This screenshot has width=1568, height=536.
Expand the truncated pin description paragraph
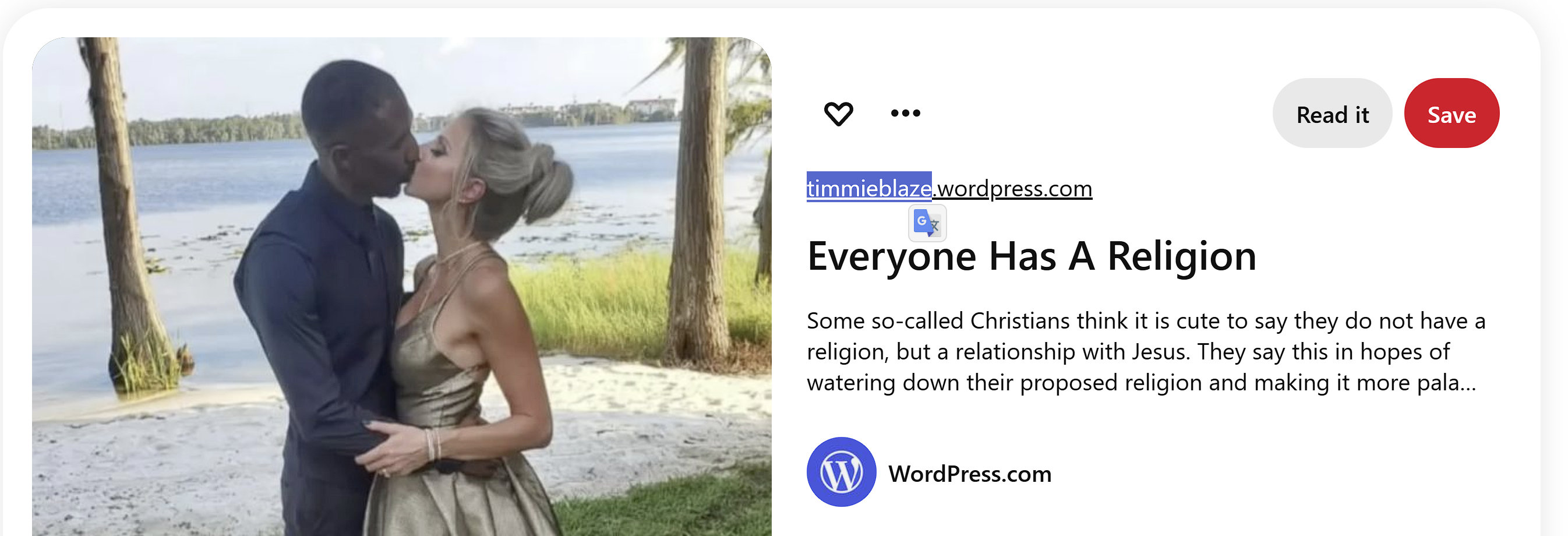(1146, 351)
